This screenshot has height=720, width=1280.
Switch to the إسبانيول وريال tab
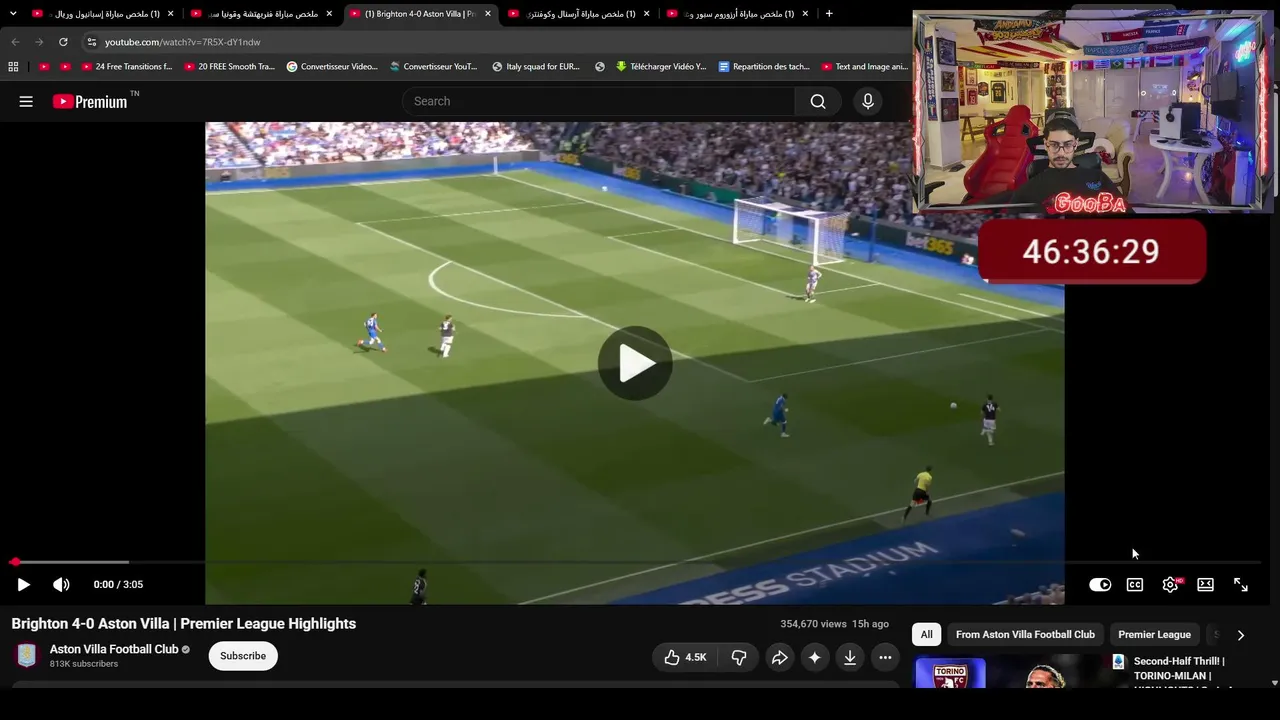(x=103, y=14)
